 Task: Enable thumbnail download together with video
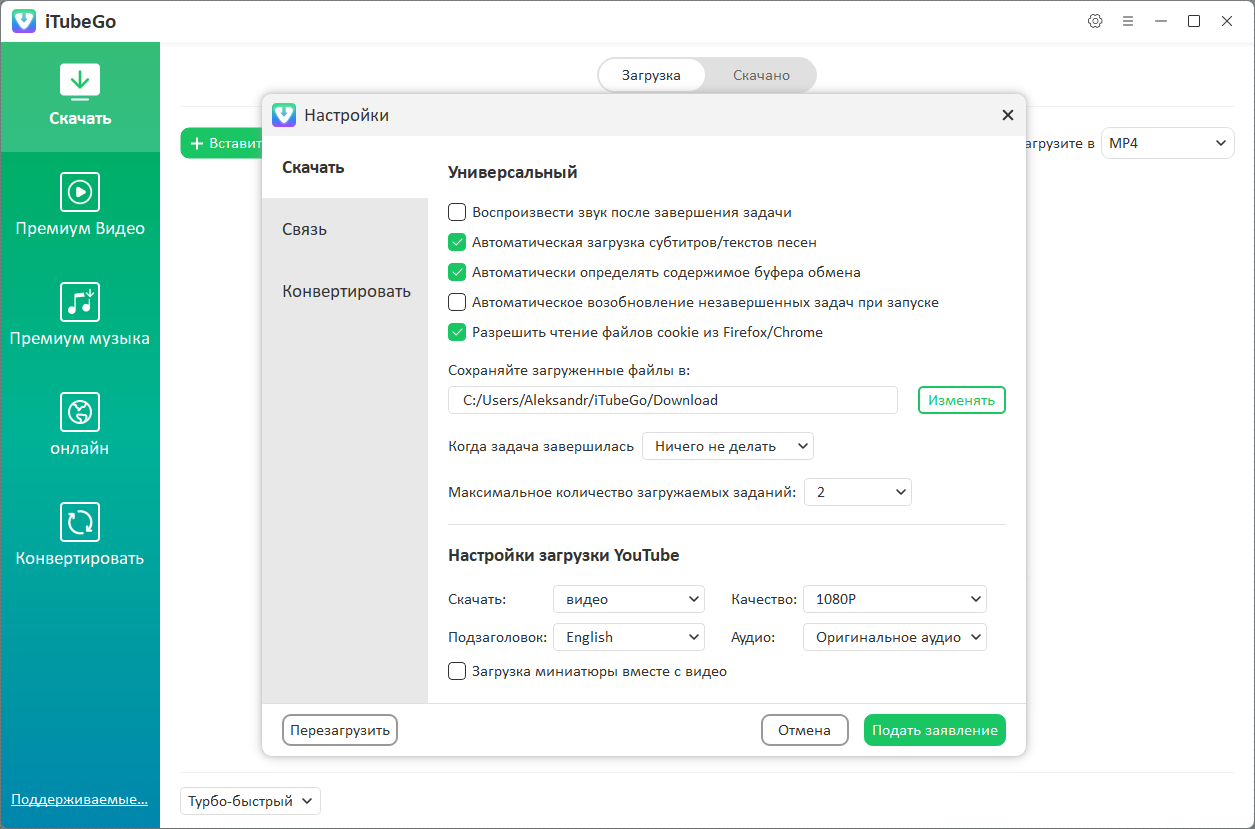pos(457,671)
